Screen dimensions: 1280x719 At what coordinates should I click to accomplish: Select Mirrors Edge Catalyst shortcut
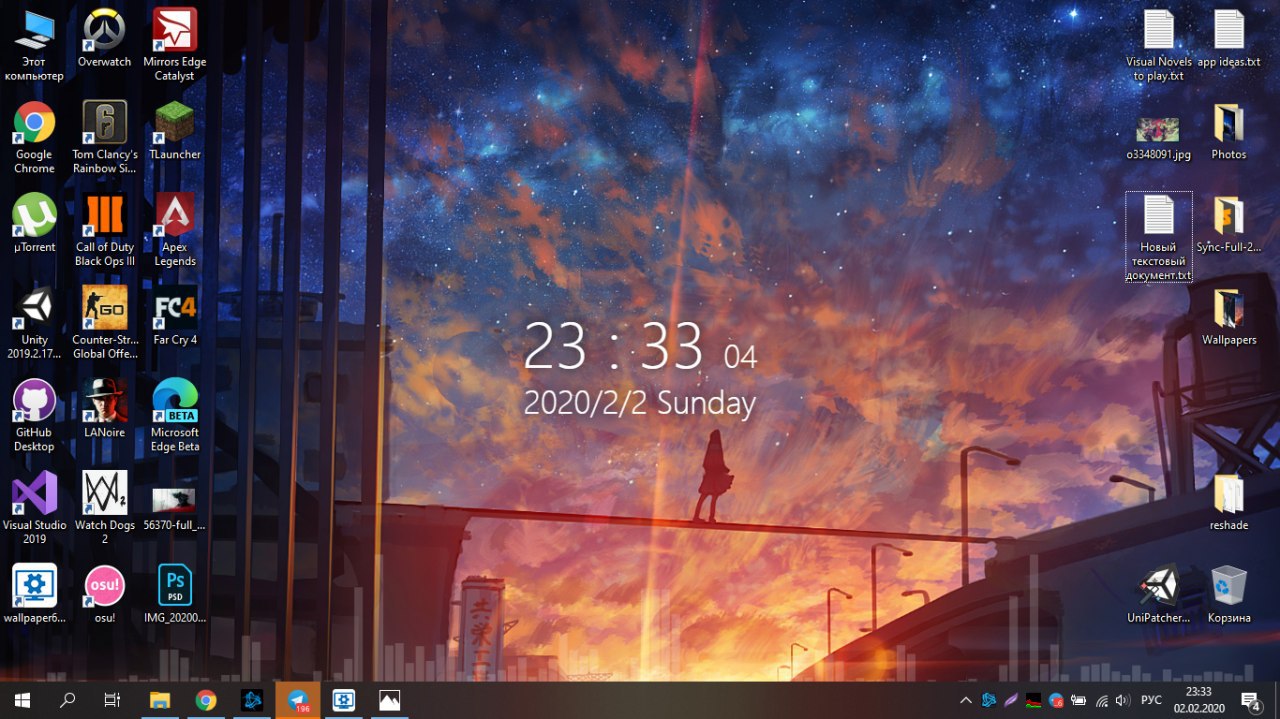coord(174,46)
